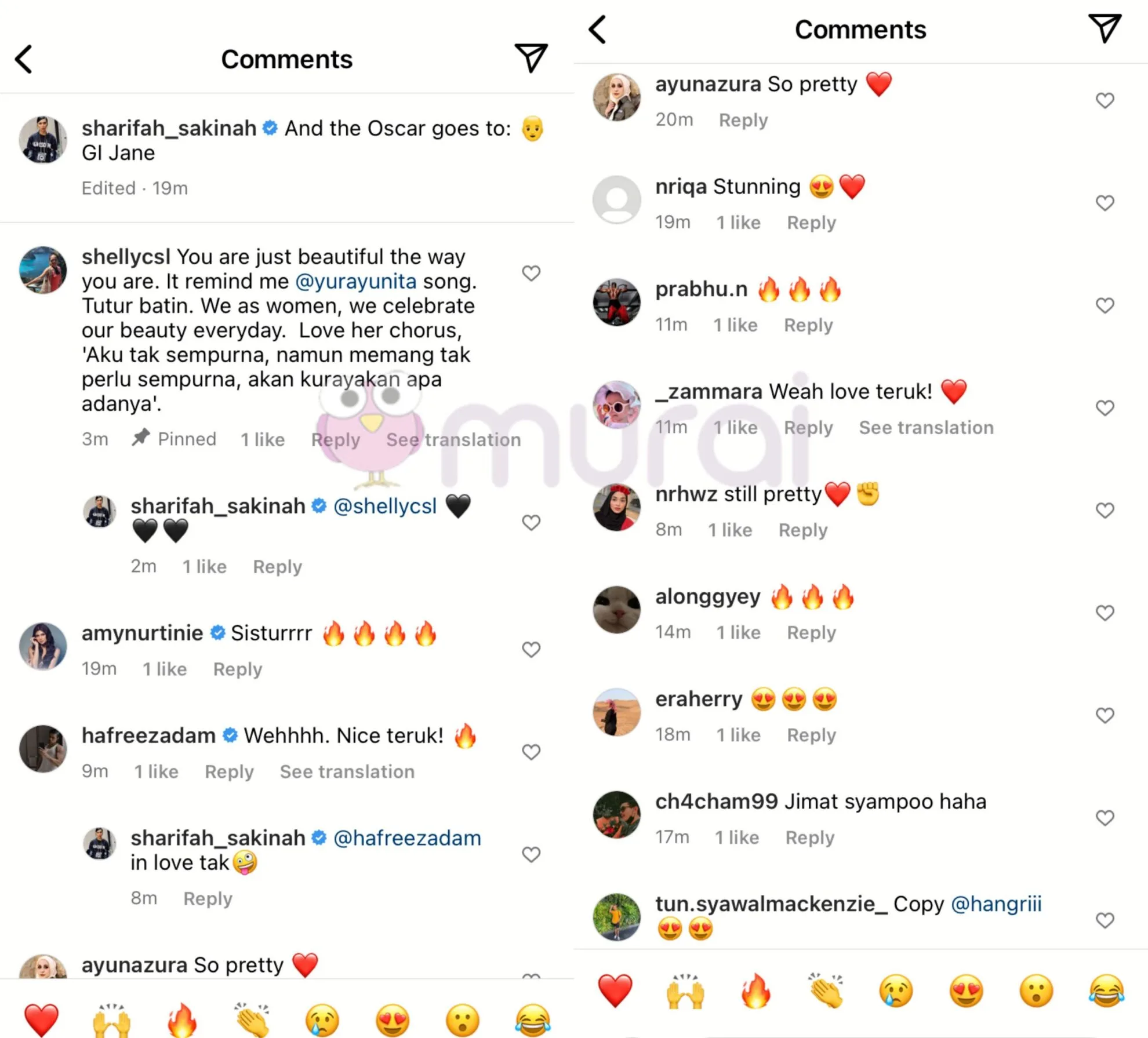
Task: See translation of _zammara comment
Action: pyautogui.click(x=926, y=427)
